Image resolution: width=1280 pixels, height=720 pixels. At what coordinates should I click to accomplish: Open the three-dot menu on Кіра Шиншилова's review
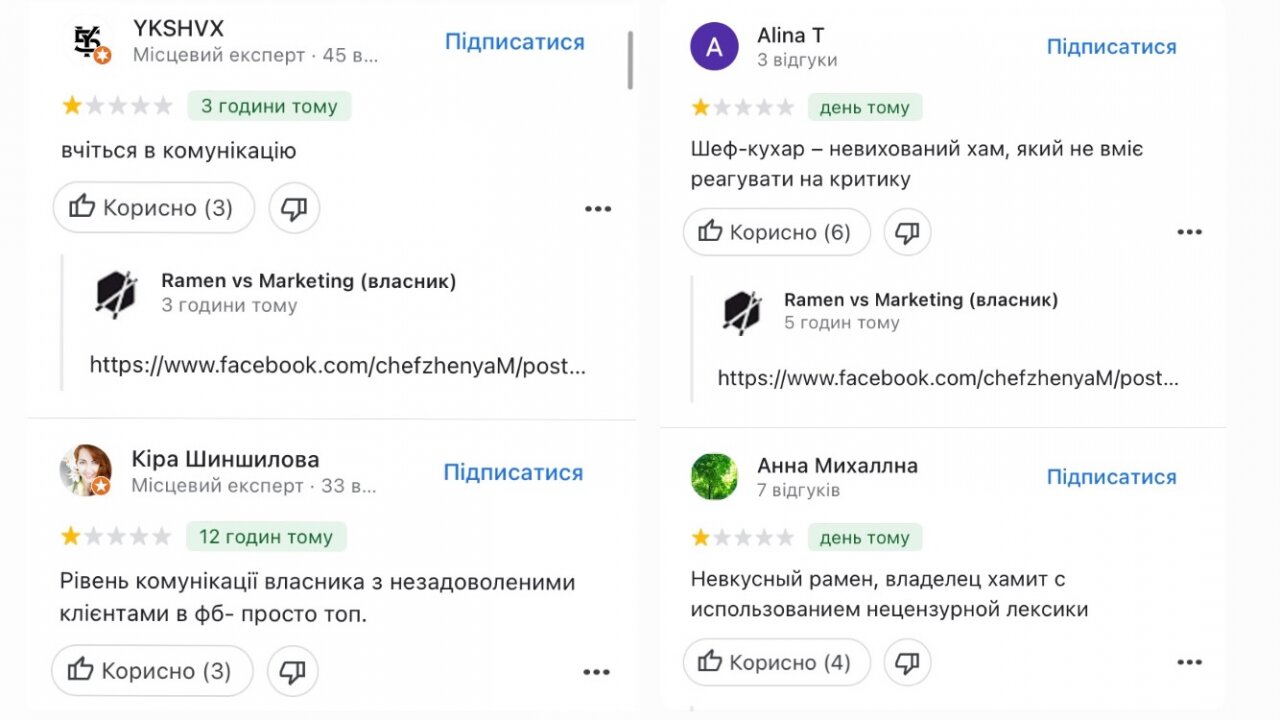pos(596,671)
